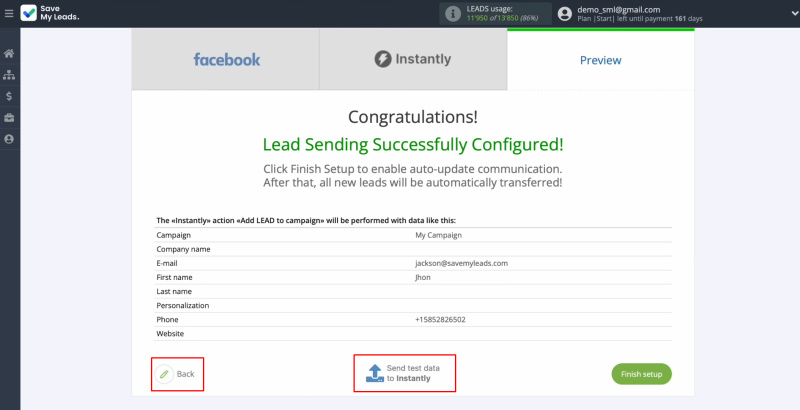
Task: Click the Company name row label
Action: (x=183, y=249)
